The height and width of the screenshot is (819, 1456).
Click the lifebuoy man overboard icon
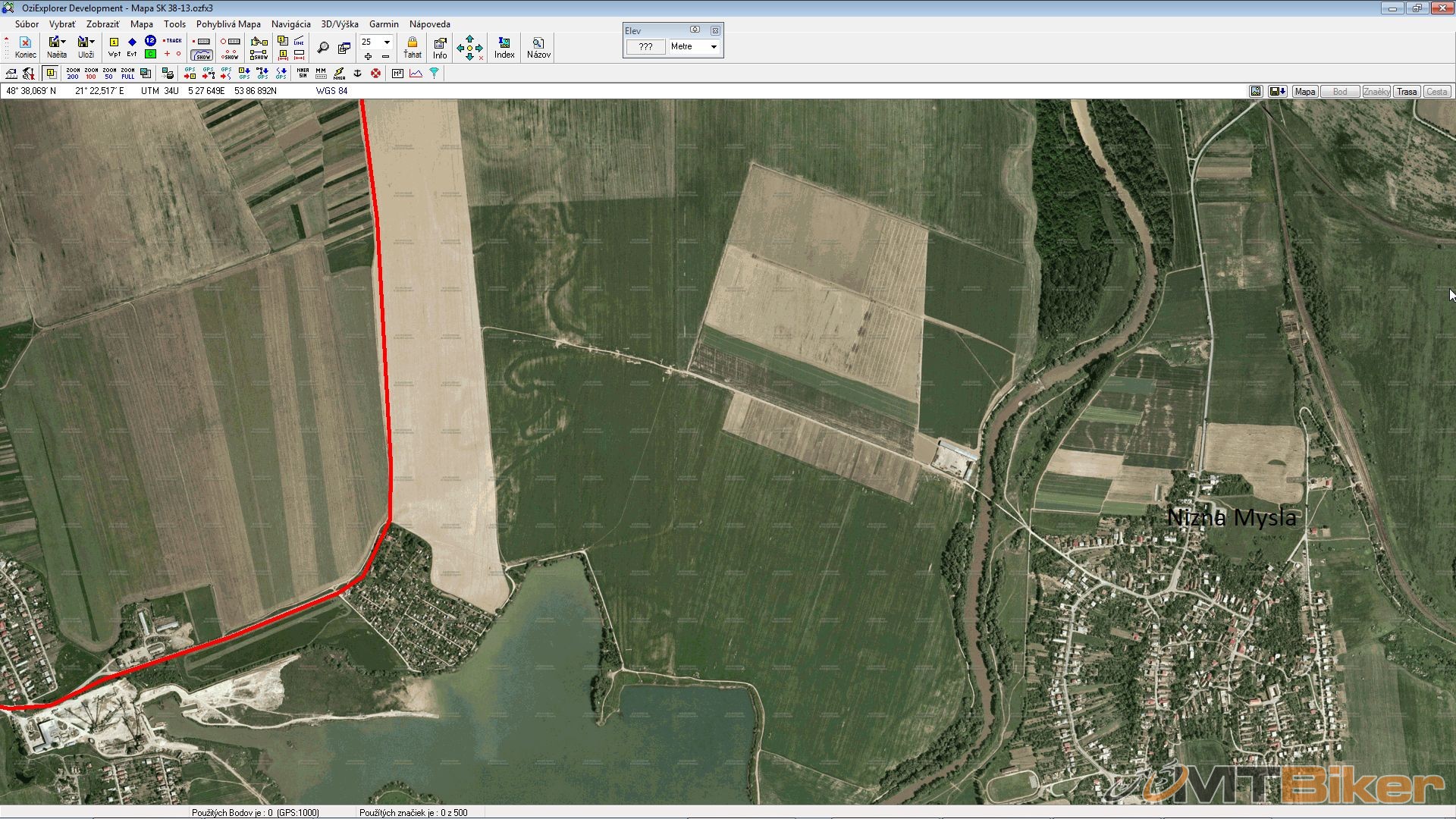pos(376,74)
